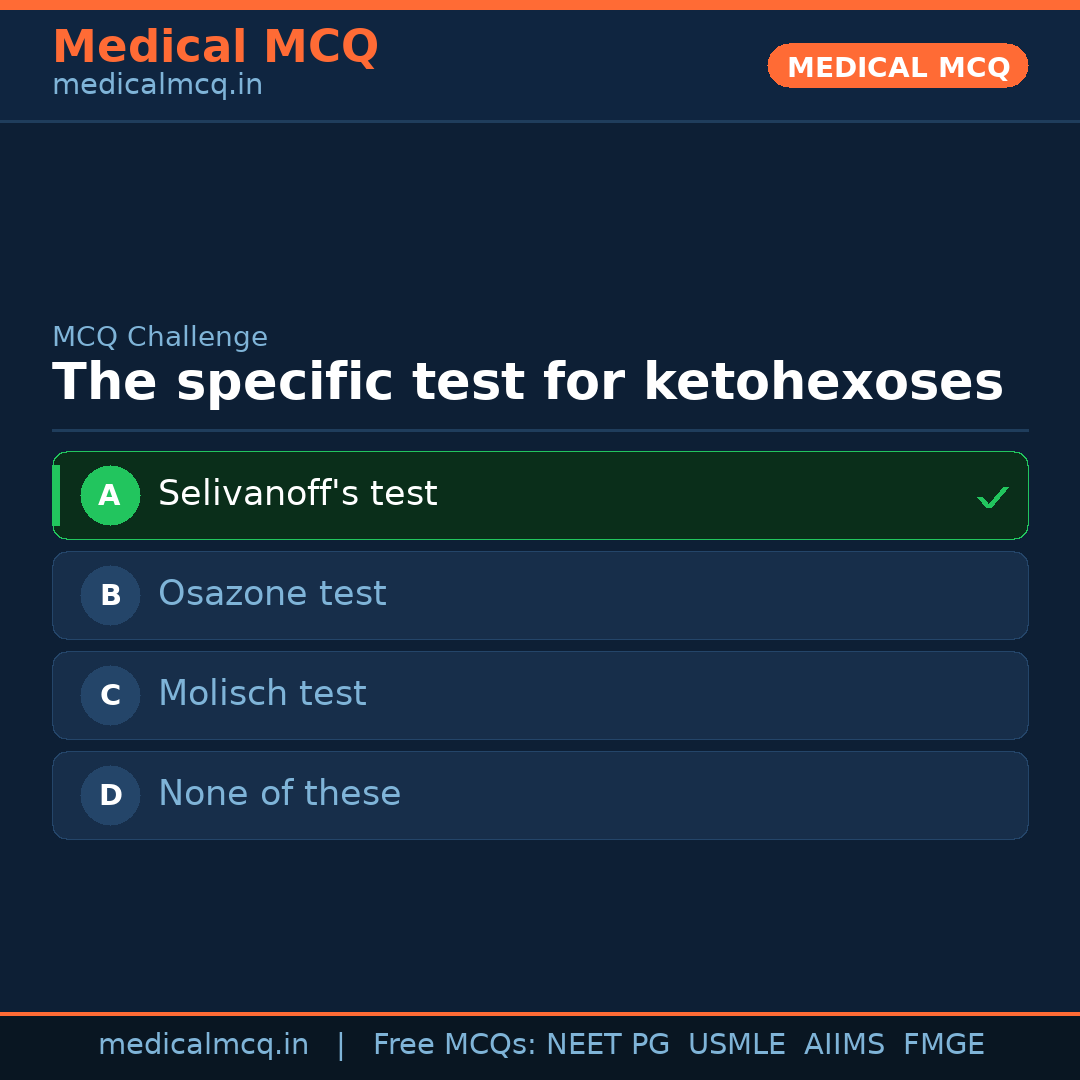Pick the "Molisch test" answer text
This screenshot has width=1080, height=1080.
[262, 694]
